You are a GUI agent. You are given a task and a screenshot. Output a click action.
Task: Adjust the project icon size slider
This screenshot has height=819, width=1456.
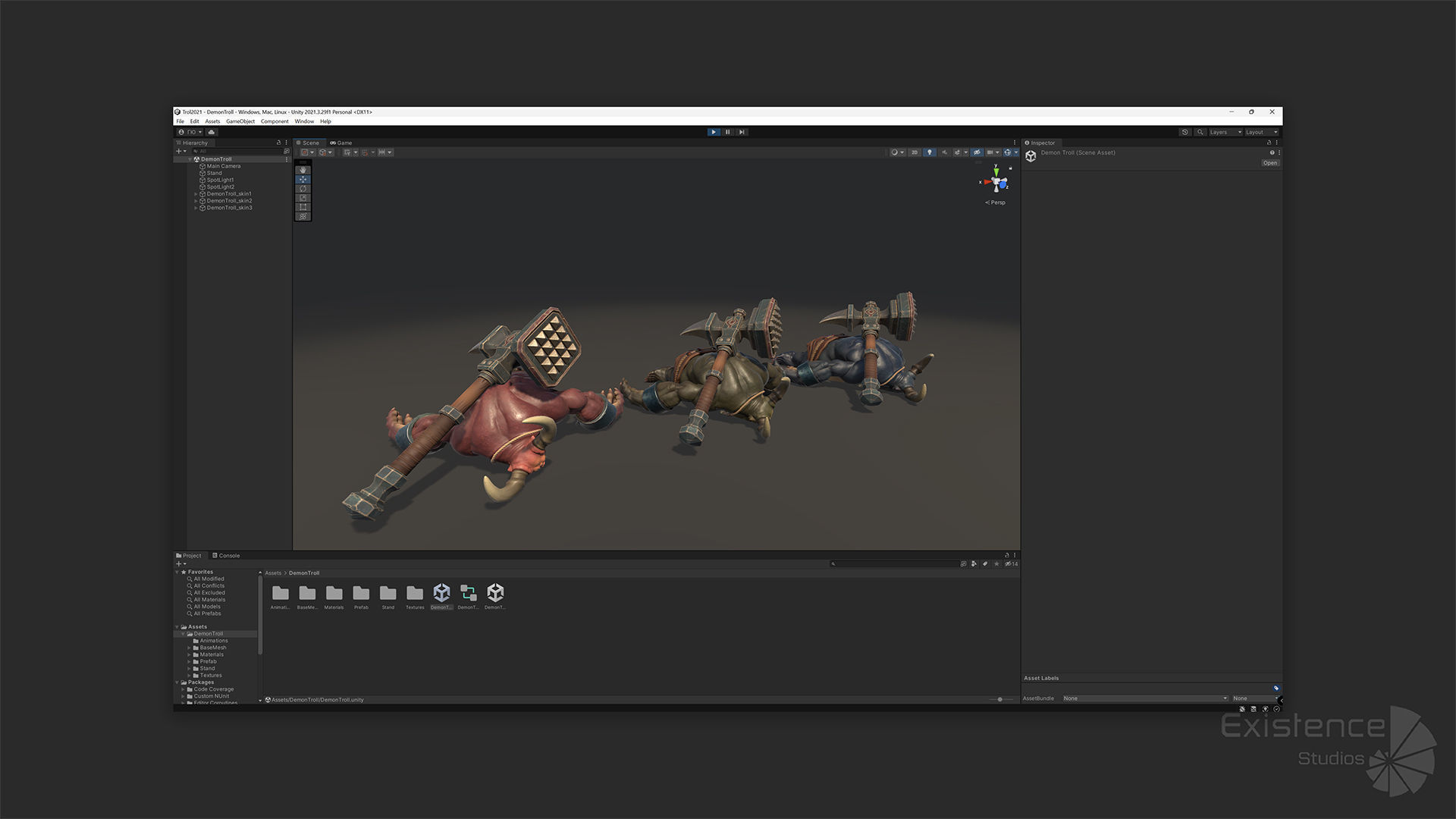pyautogui.click(x=1001, y=699)
